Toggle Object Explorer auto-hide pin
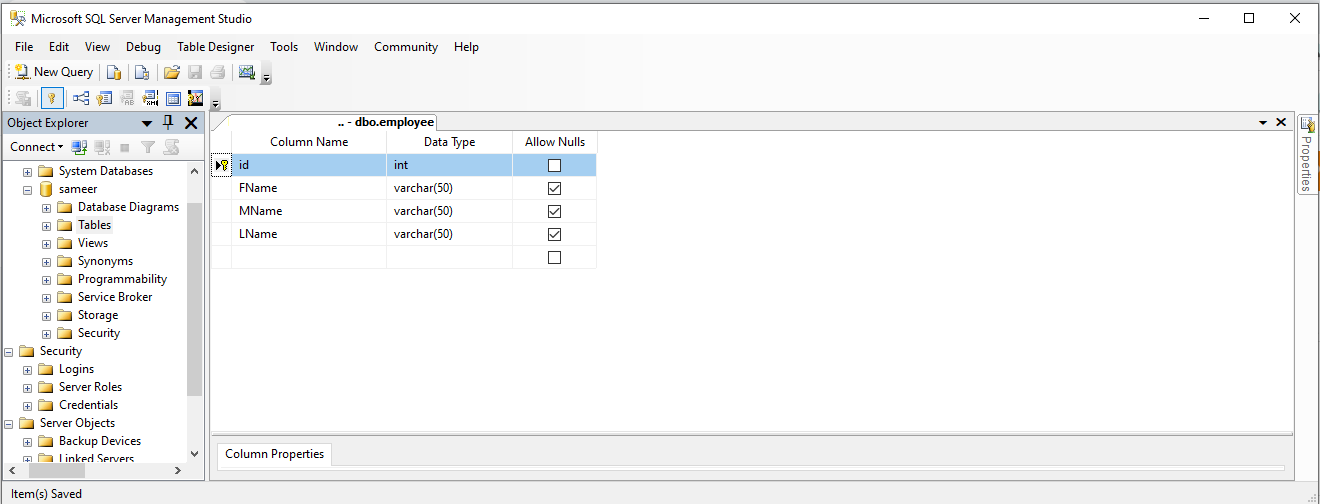1320x504 pixels. coord(168,122)
